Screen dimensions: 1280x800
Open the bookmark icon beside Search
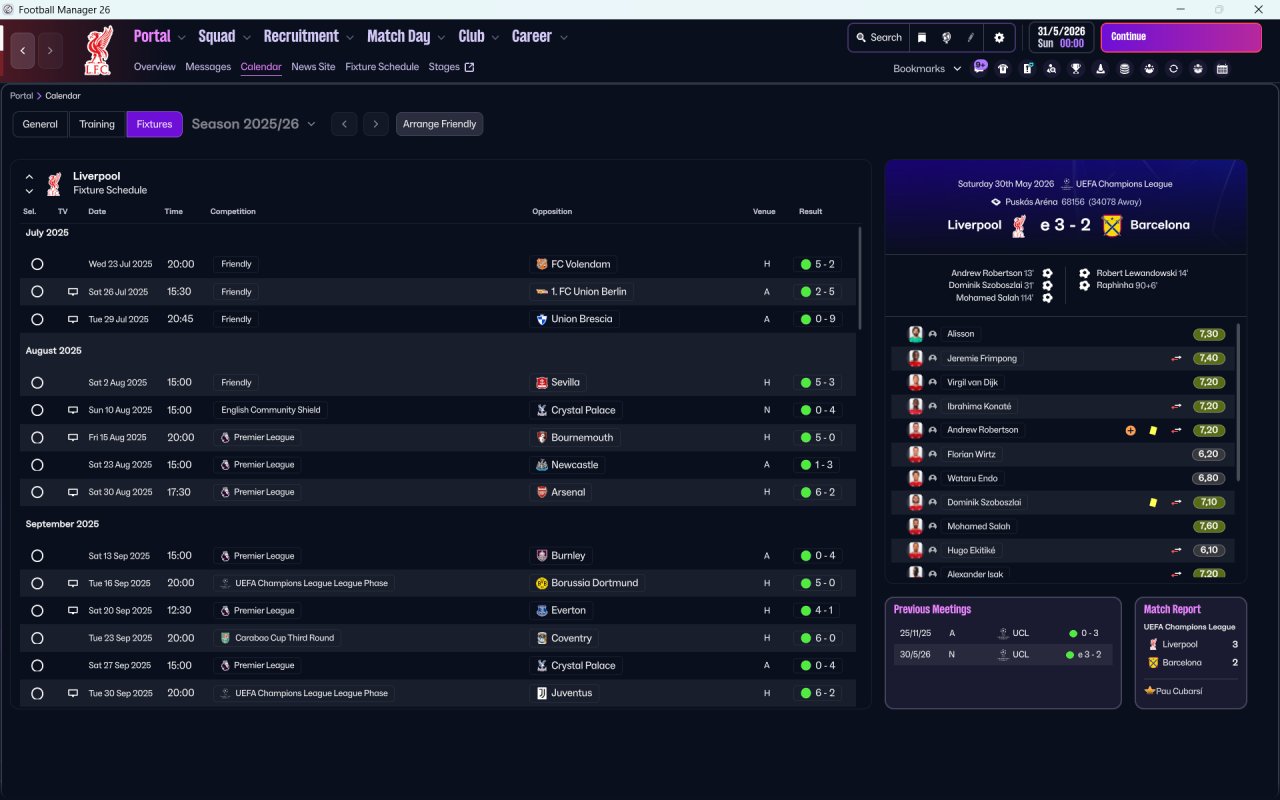[922, 37]
